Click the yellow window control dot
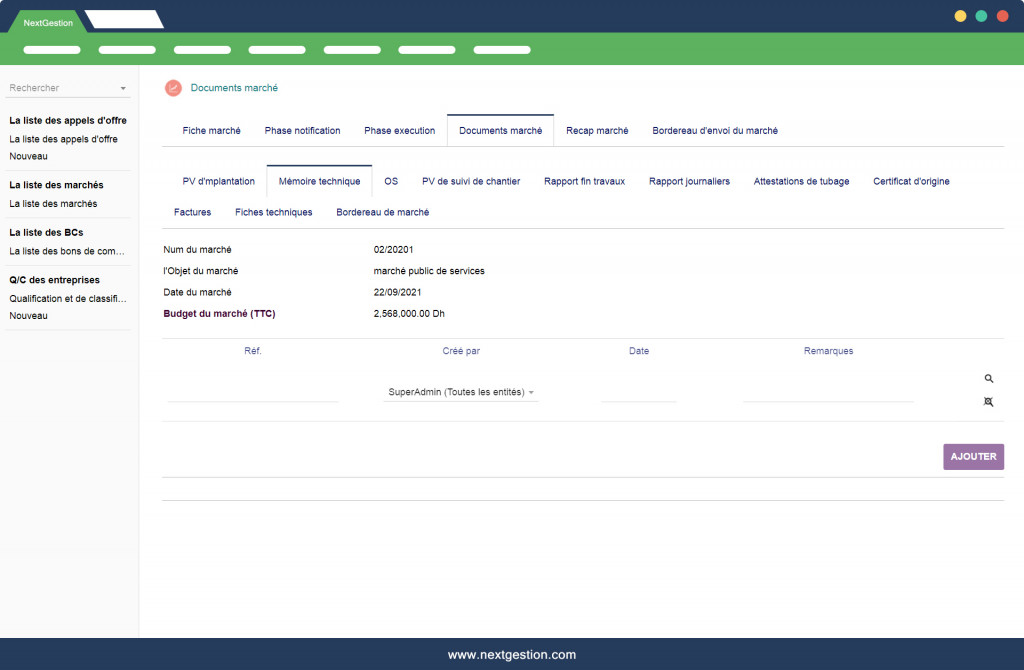1024x670 pixels. 960,16
